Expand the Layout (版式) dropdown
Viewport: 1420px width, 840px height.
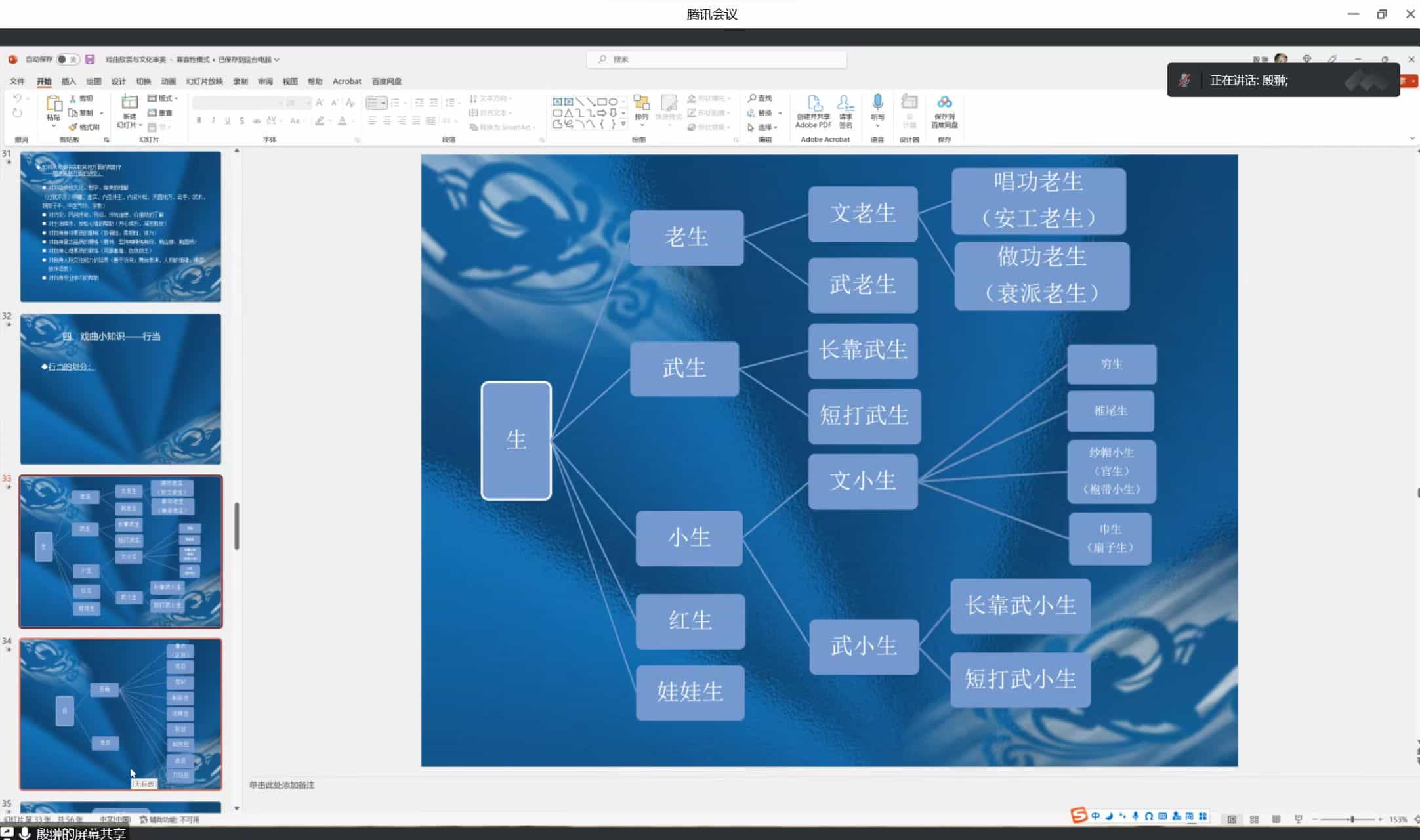[164, 98]
